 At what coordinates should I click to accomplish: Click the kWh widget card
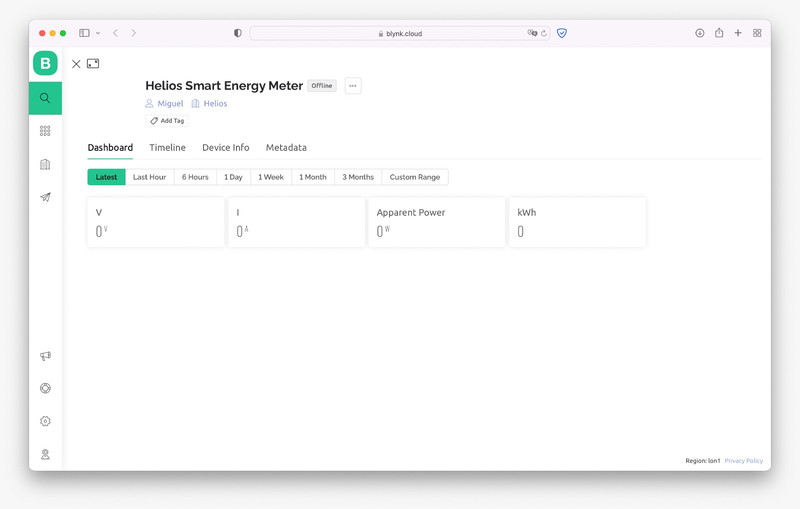(578, 222)
